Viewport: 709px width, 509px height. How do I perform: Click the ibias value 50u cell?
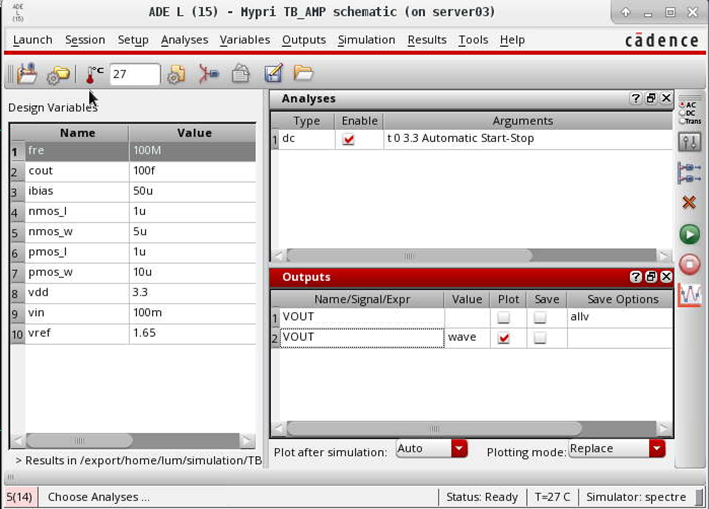192,191
